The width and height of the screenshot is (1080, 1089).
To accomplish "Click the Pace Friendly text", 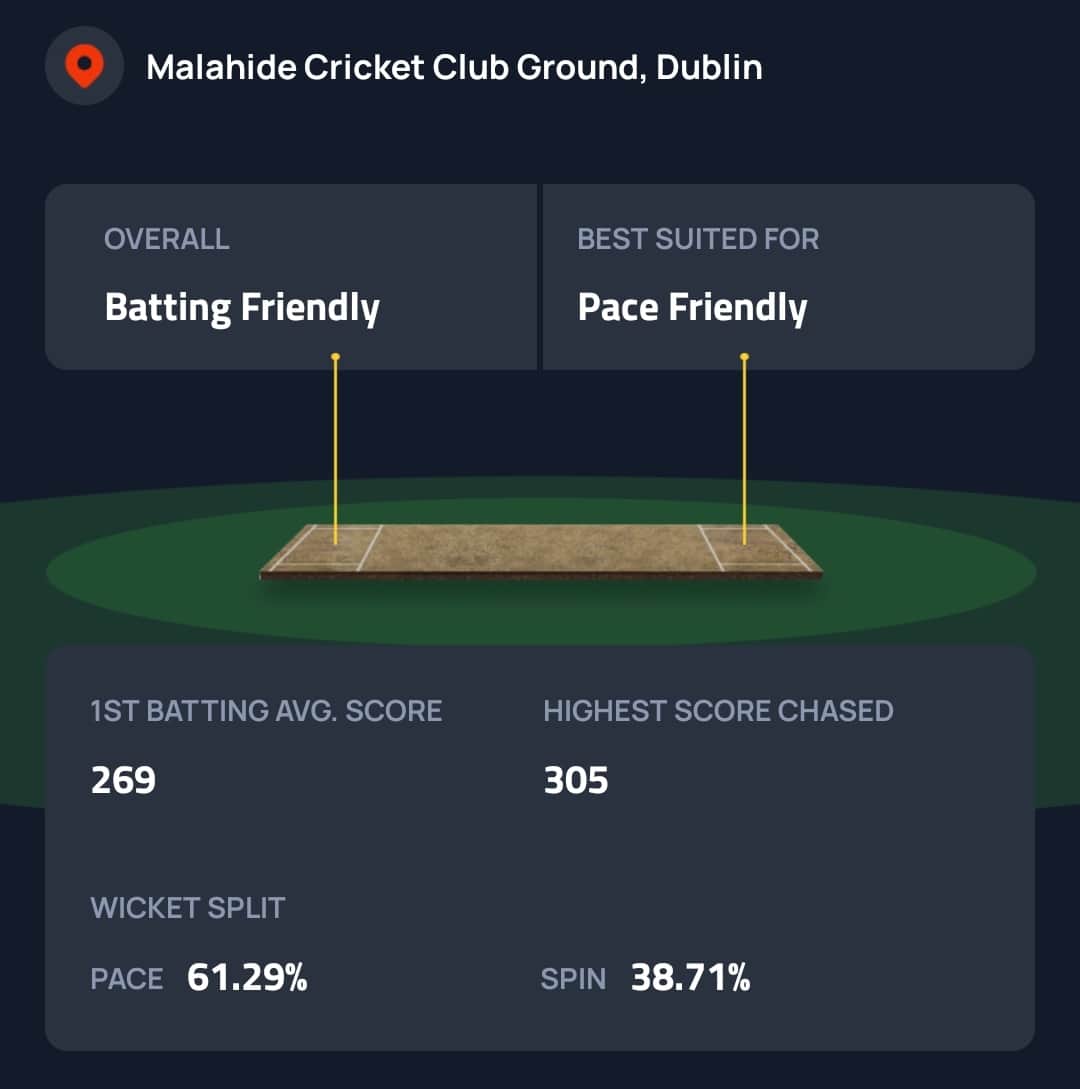I will point(692,307).
